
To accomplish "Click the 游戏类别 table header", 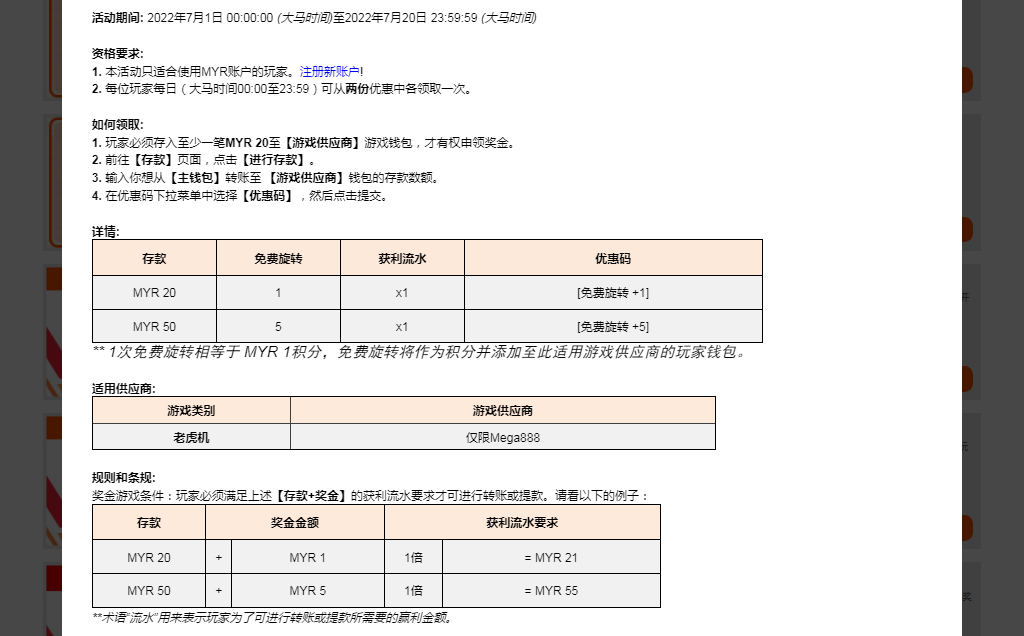I will click(x=191, y=410).
